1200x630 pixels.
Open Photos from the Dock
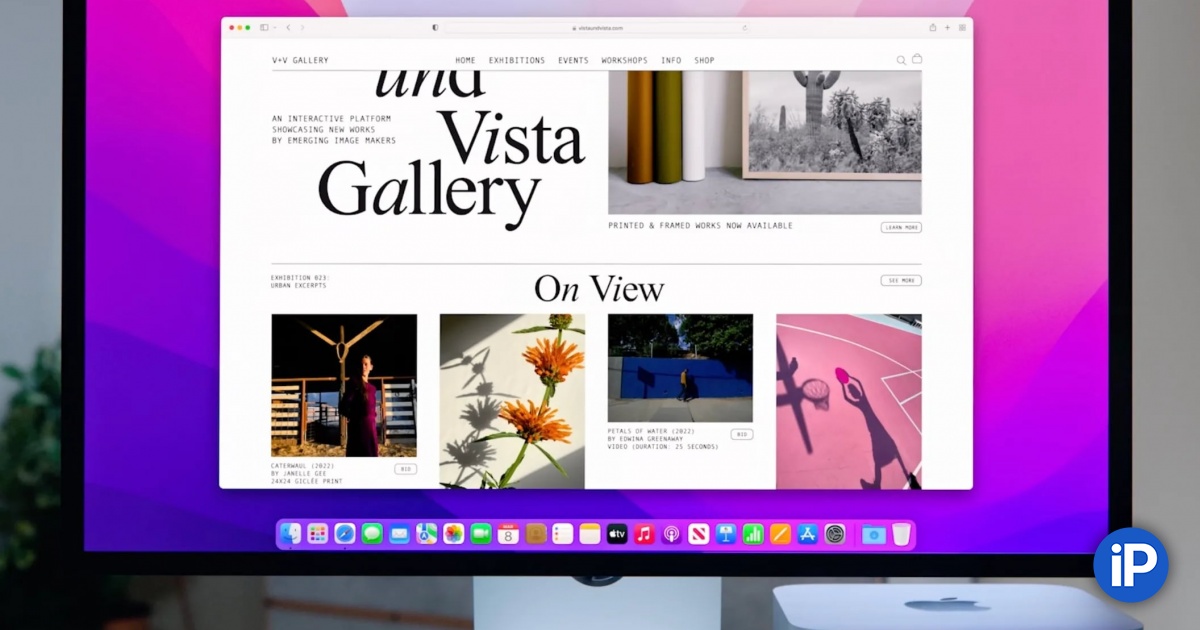454,534
